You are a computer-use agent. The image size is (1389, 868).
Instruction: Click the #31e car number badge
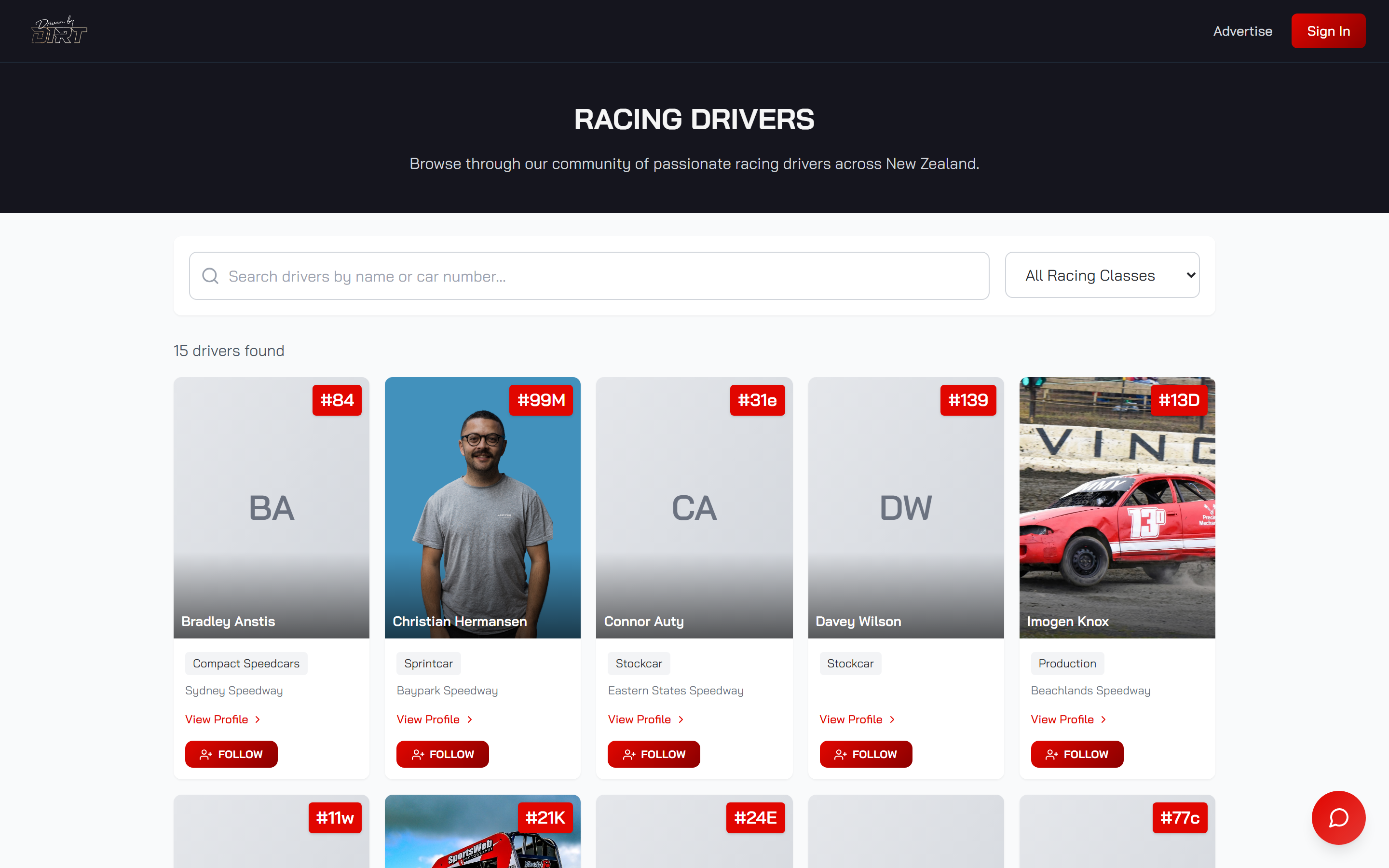[757, 400]
